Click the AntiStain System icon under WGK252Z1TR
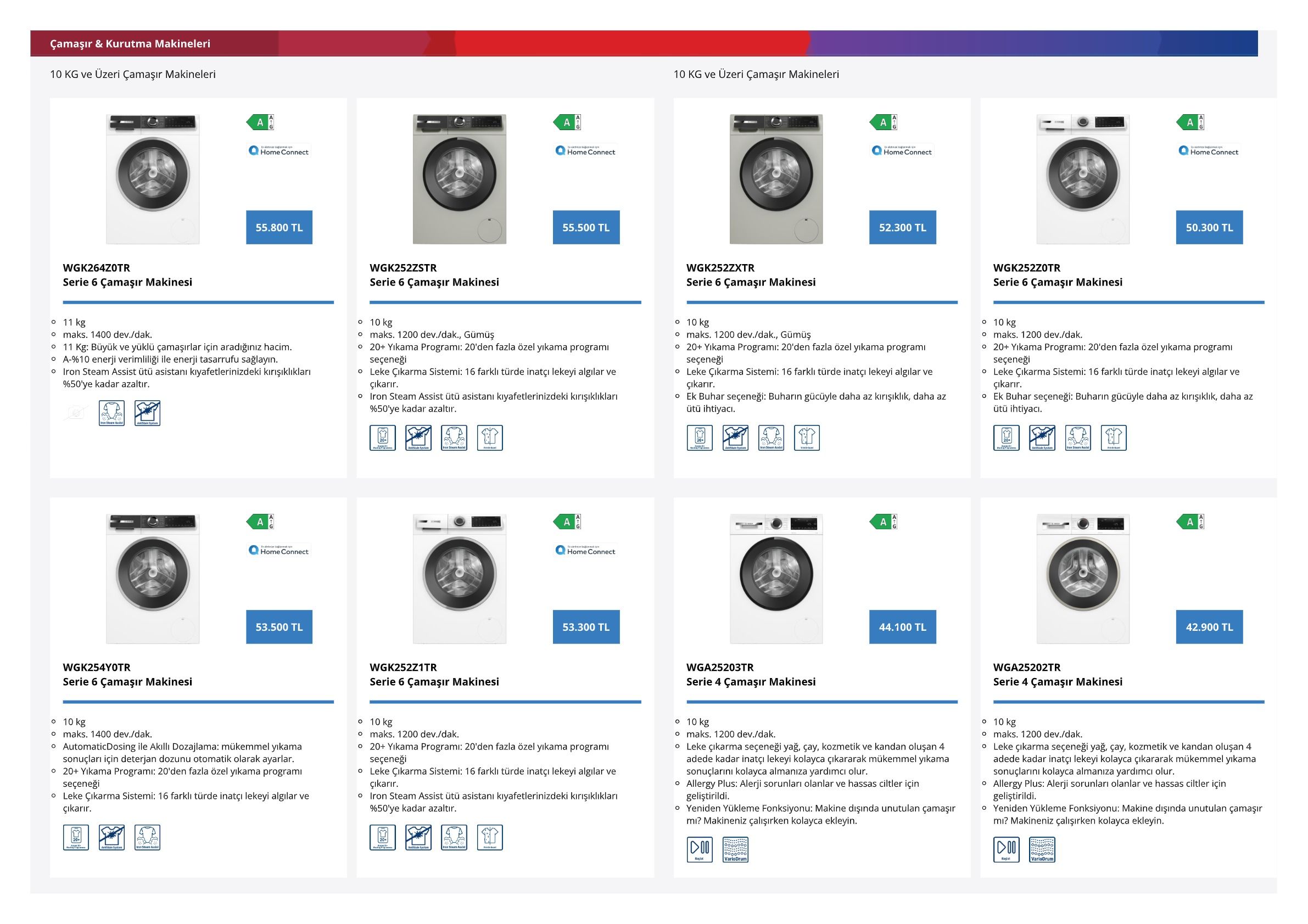Viewport: 1308px width, 924px height. click(x=418, y=837)
